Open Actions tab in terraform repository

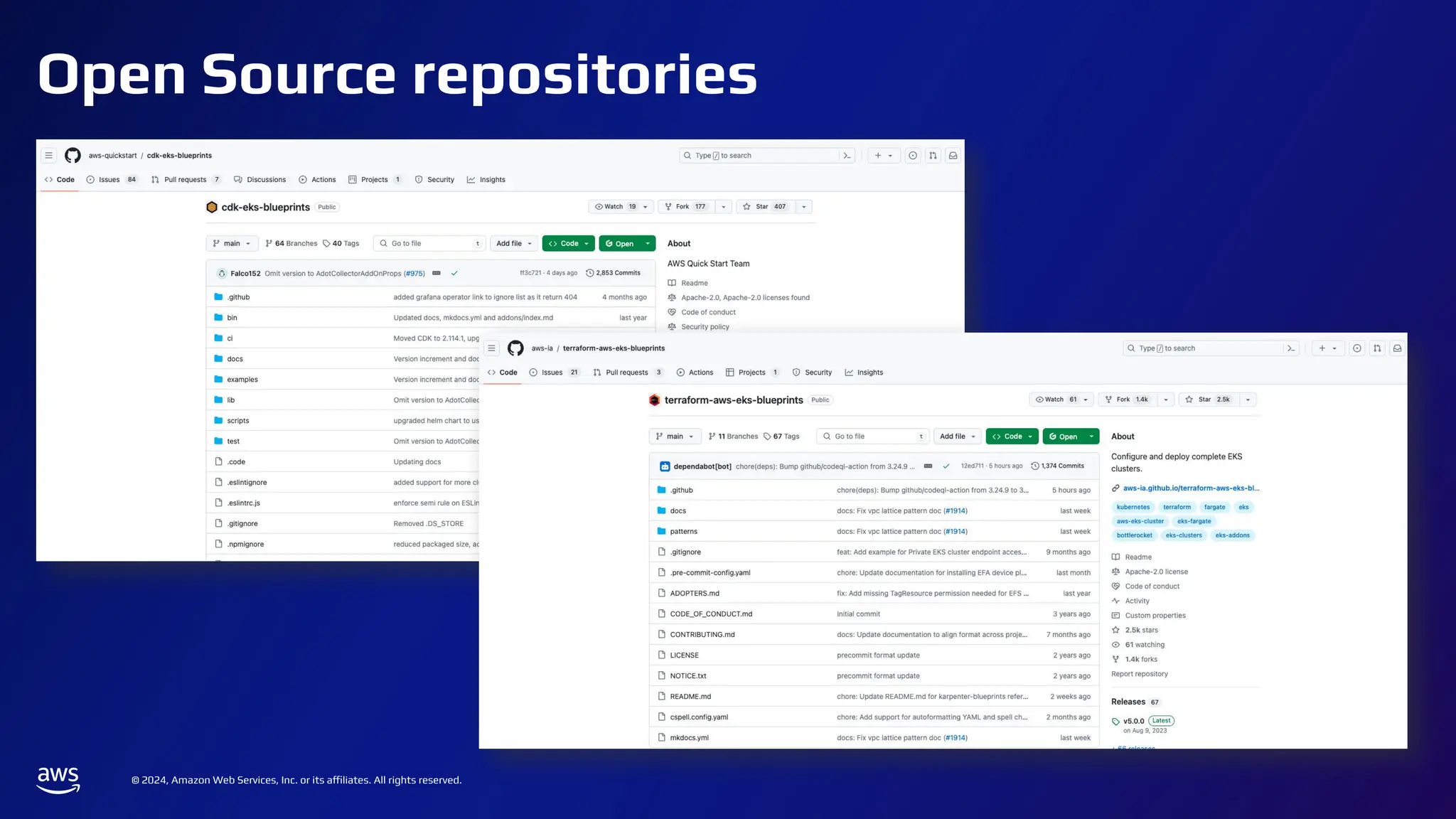tap(695, 373)
